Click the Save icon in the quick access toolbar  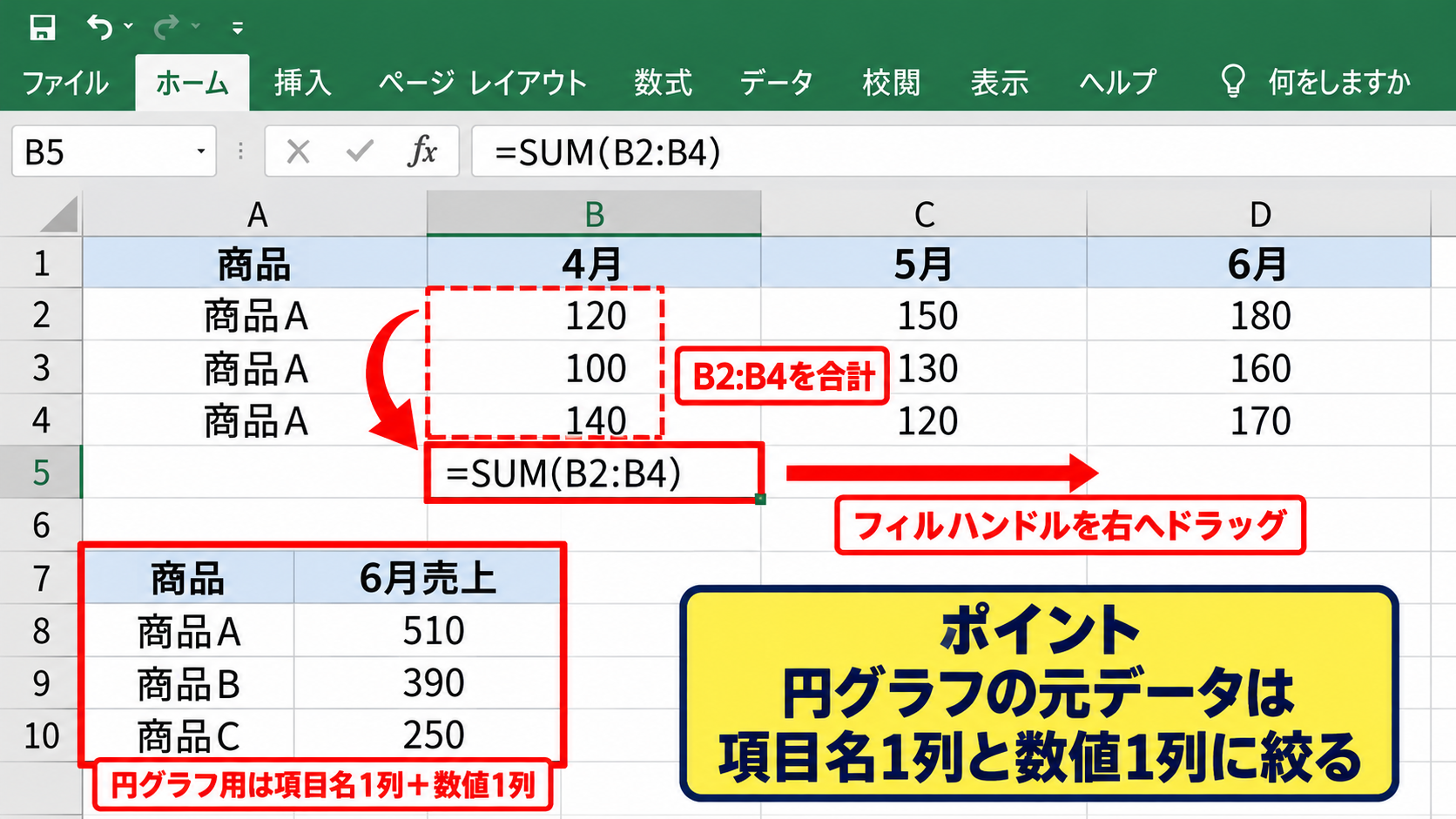pos(42,28)
